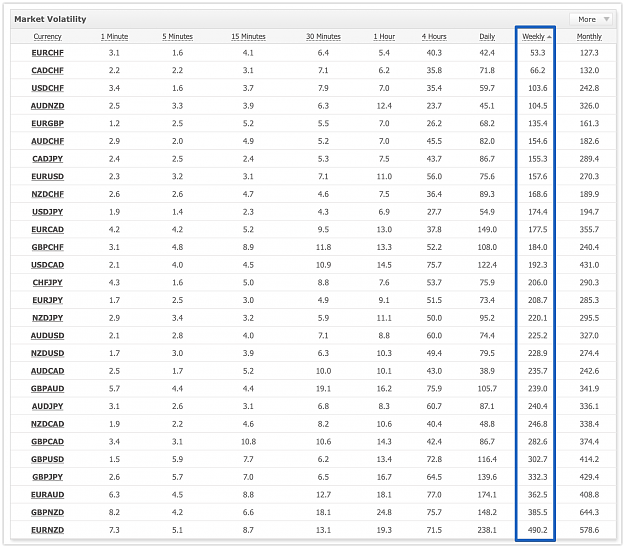Select CHFJPY weekly value 206.0
Screen dimensions: 625x548
[537, 283]
